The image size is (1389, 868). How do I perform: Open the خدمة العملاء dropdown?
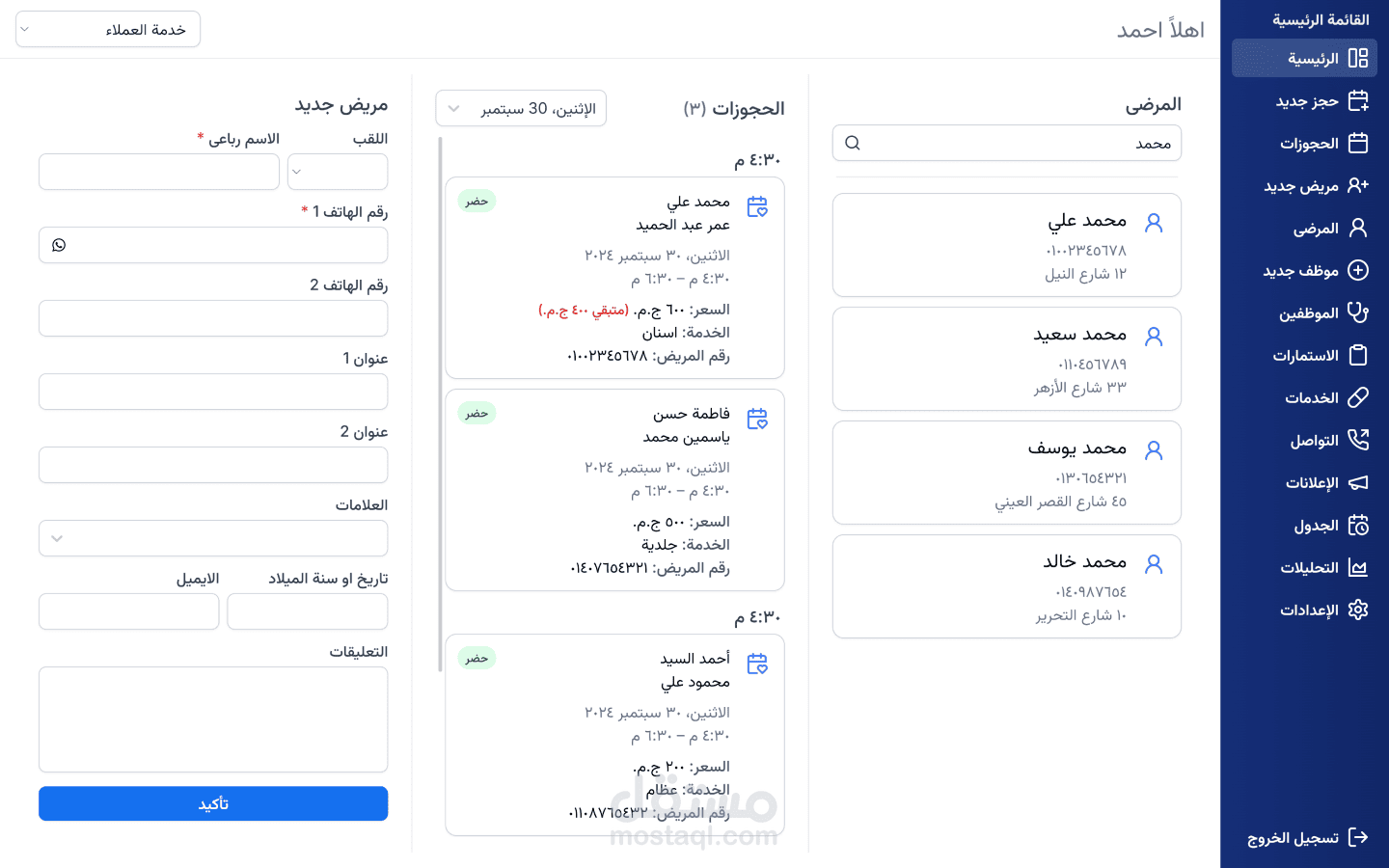click(108, 29)
